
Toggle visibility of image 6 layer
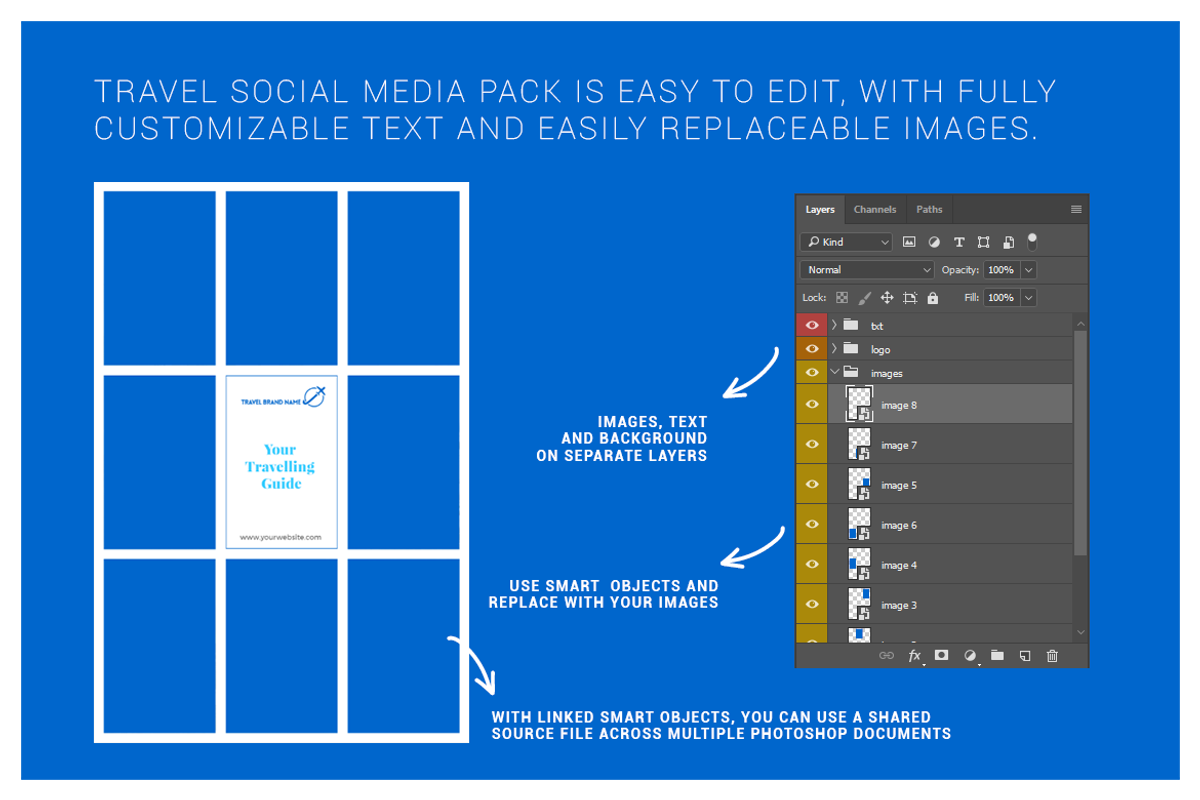811,524
